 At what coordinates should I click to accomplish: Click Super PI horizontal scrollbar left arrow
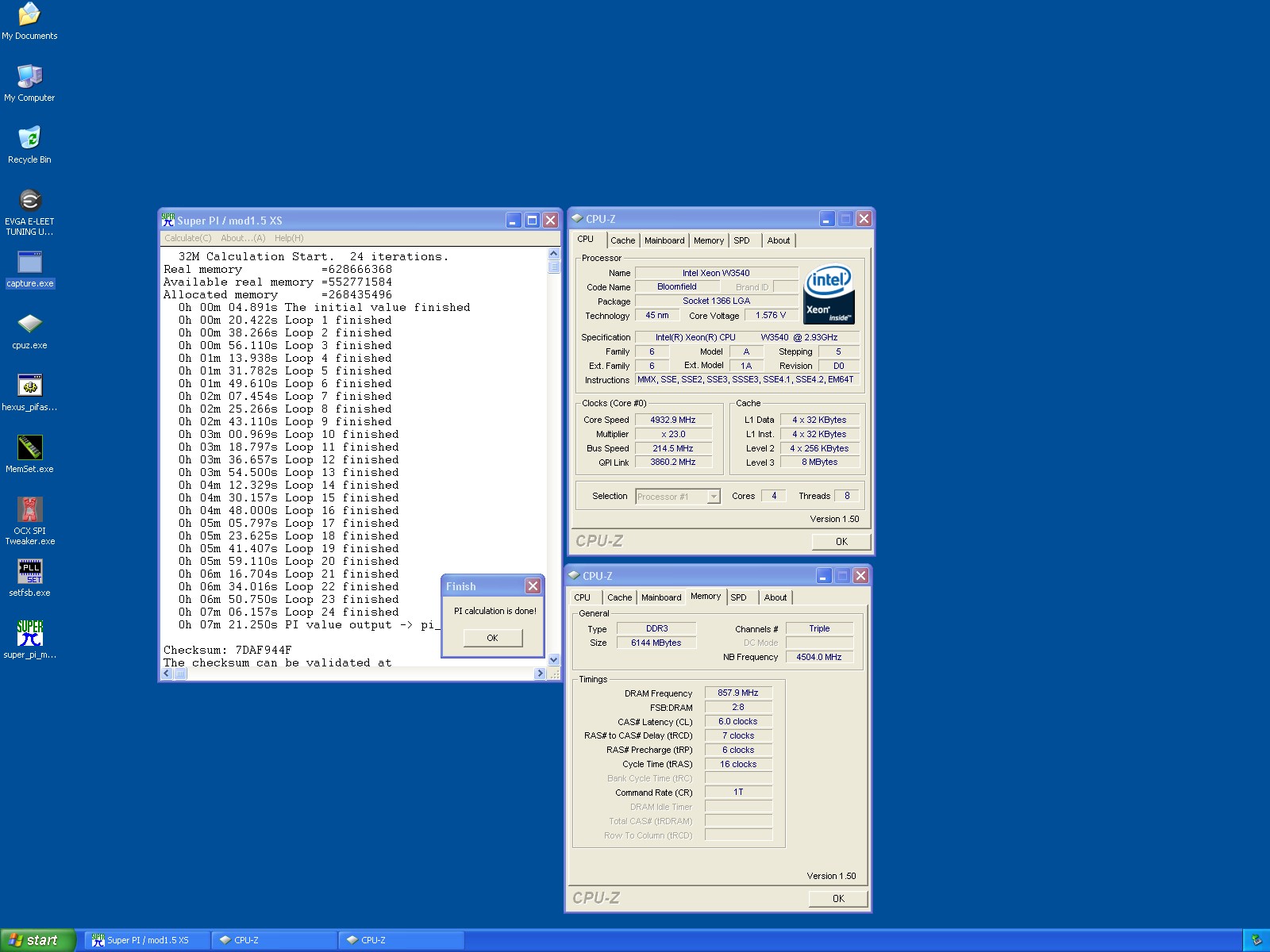pos(167,674)
